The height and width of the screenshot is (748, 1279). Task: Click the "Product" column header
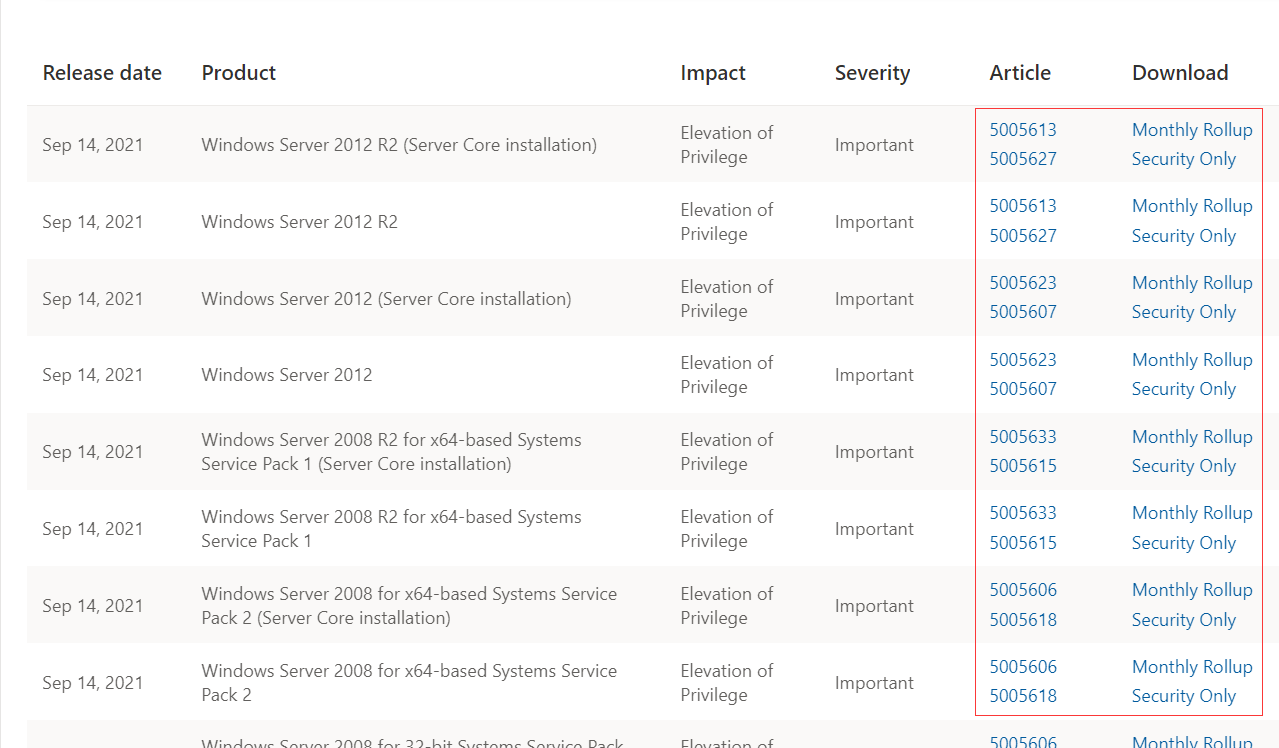click(239, 73)
